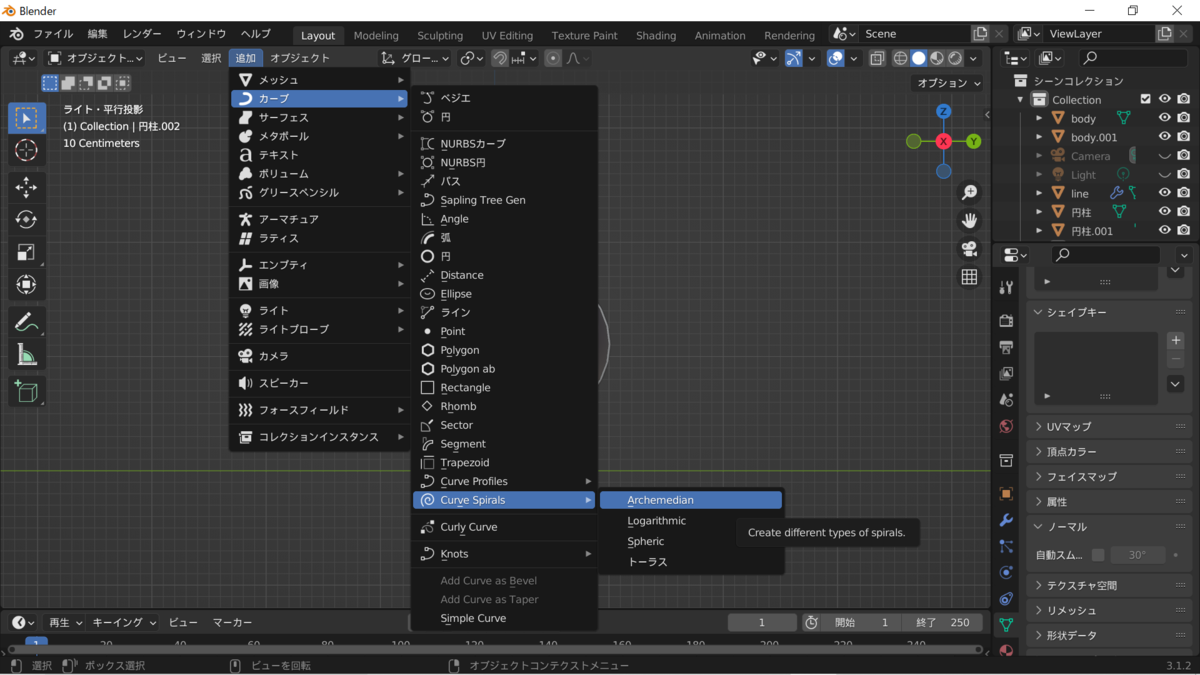Select Simple Curve entry

click(505, 618)
